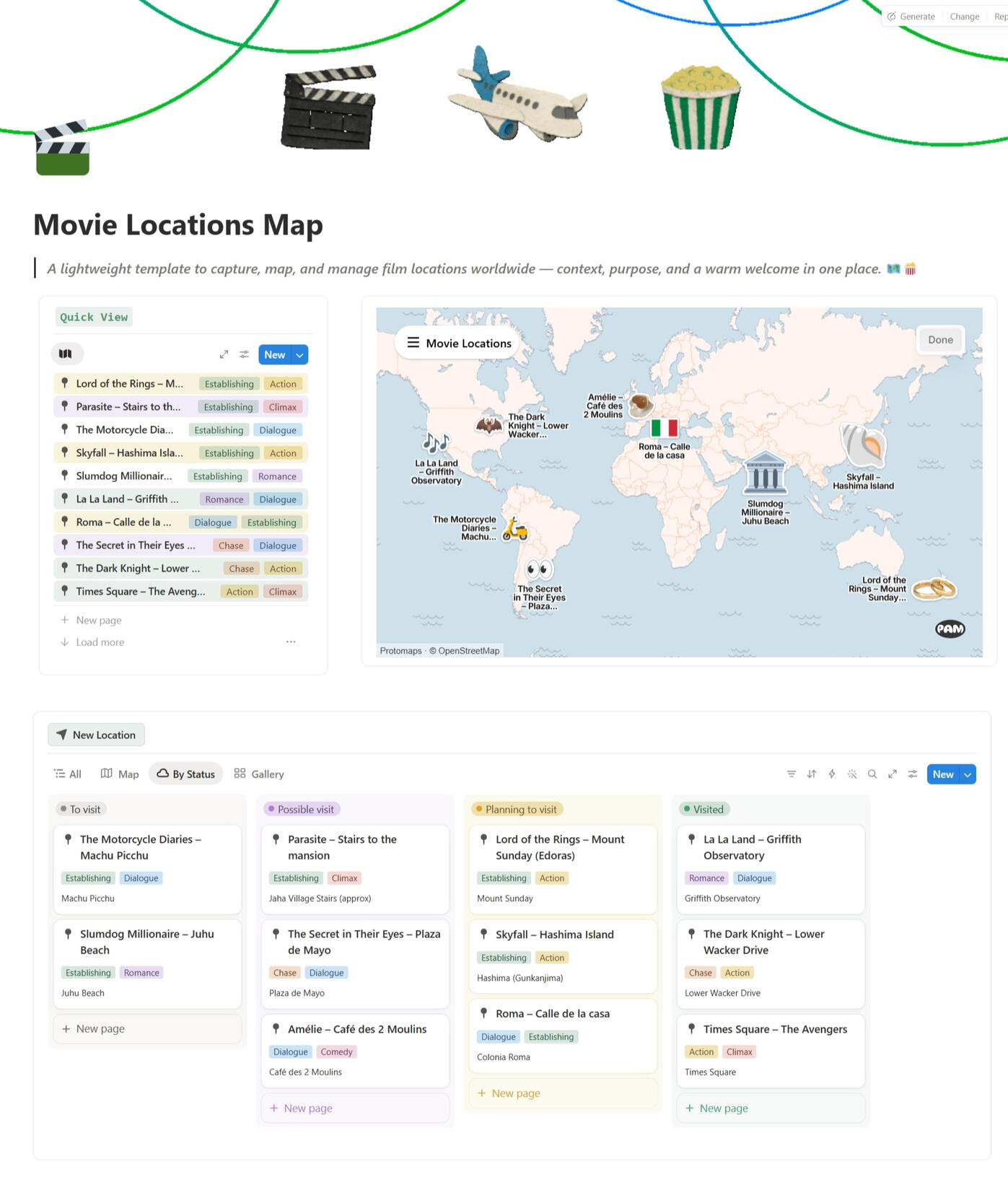Click the bat marker for The Dark Knight
1008x1190 pixels.
point(488,425)
